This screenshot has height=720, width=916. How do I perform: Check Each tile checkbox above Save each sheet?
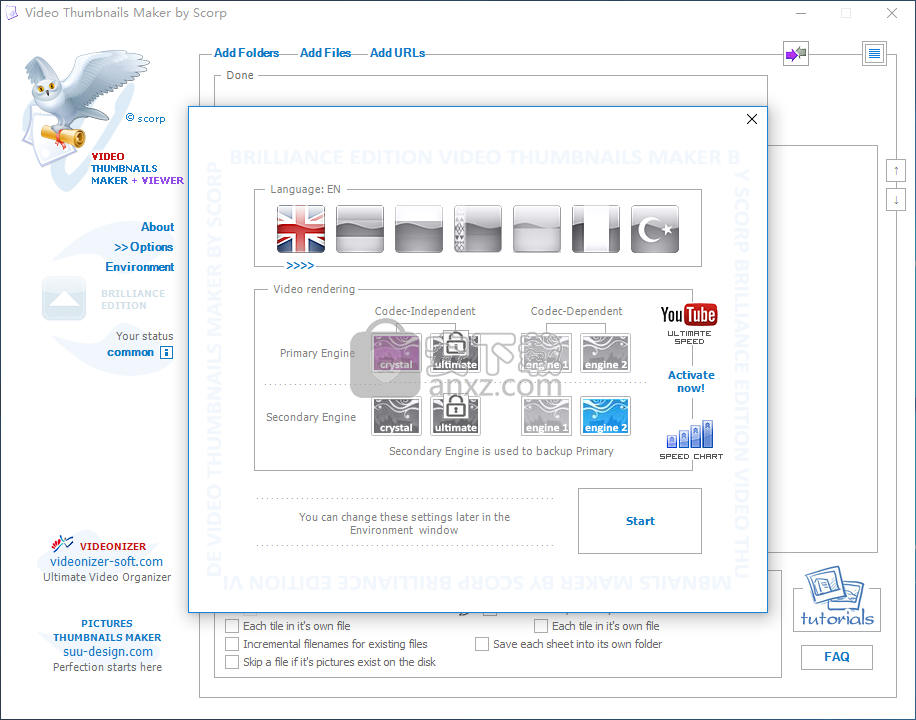pyautogui.click(x=541, y=626)
